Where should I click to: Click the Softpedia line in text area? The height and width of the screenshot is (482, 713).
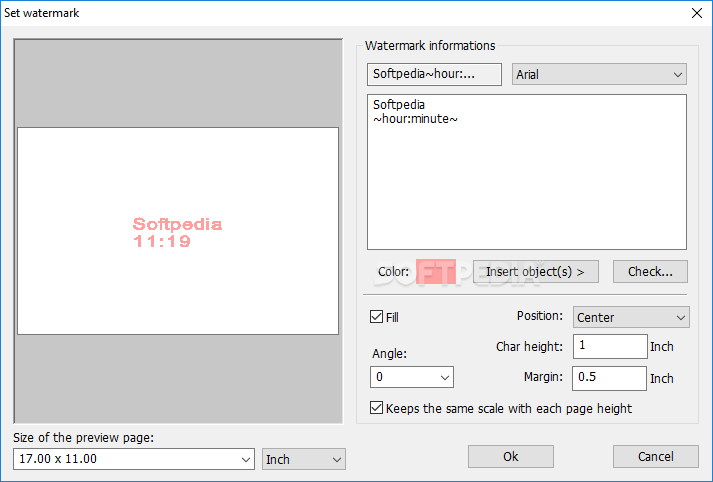click(x=399, y=105)
